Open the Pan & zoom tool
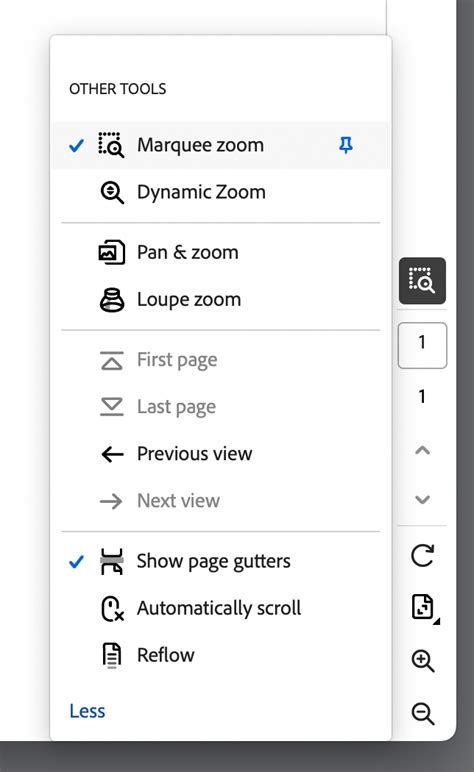The height and width of the screenshot is (772, 474). point(221,252)
